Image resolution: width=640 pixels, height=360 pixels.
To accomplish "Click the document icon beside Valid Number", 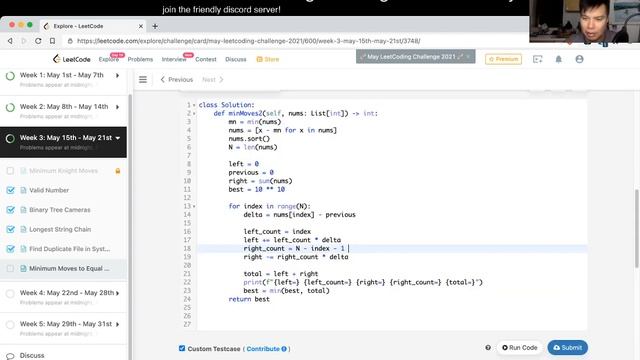I will (x=23, y=190).
